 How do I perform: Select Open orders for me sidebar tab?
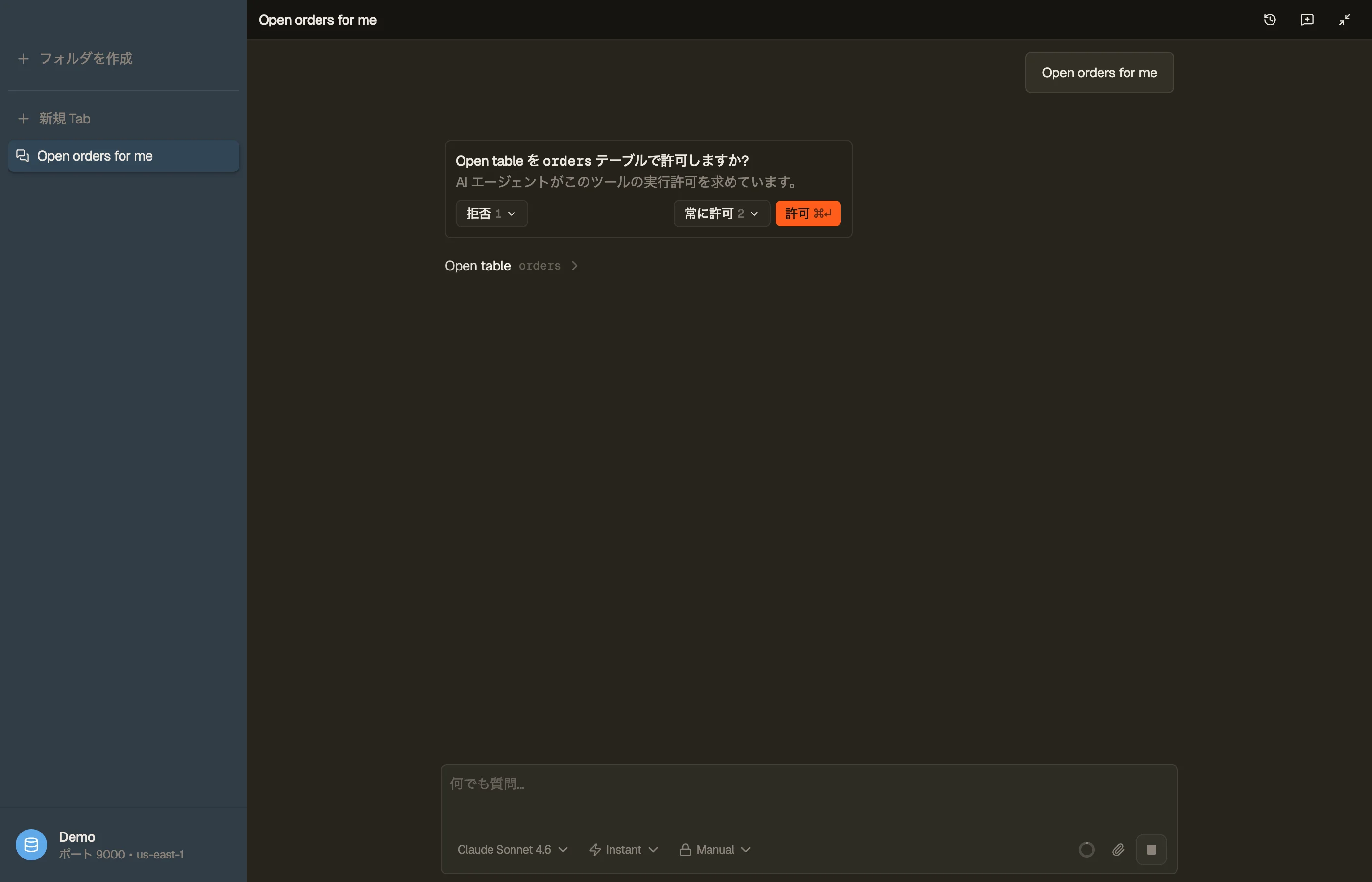click(x=123, y=156)
